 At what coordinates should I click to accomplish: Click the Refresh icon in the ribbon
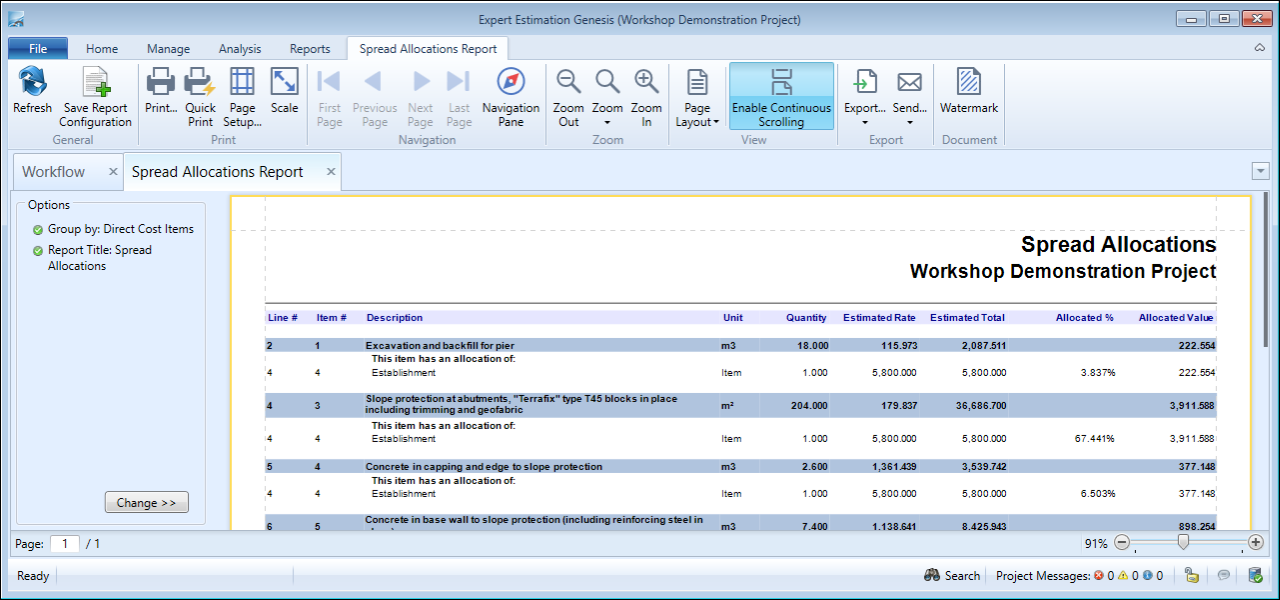tap(32, 84)
